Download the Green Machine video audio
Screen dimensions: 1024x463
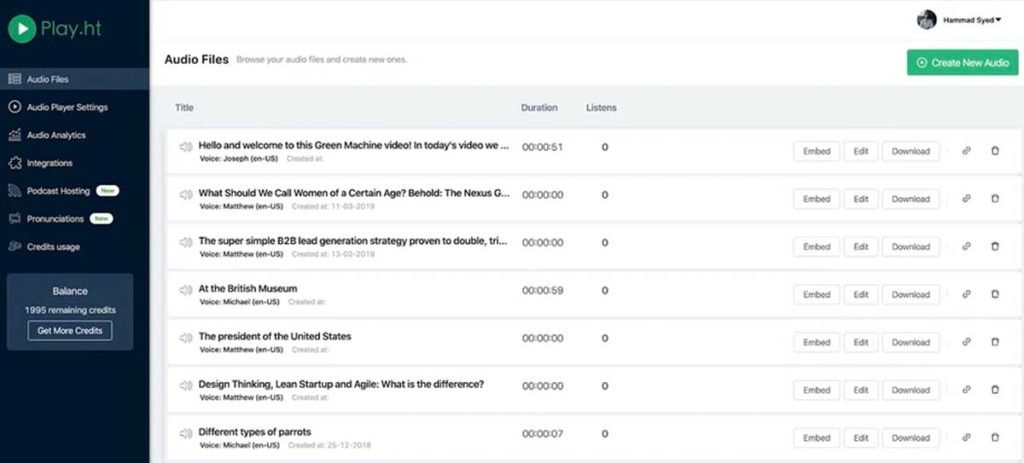tap(911, 151)
